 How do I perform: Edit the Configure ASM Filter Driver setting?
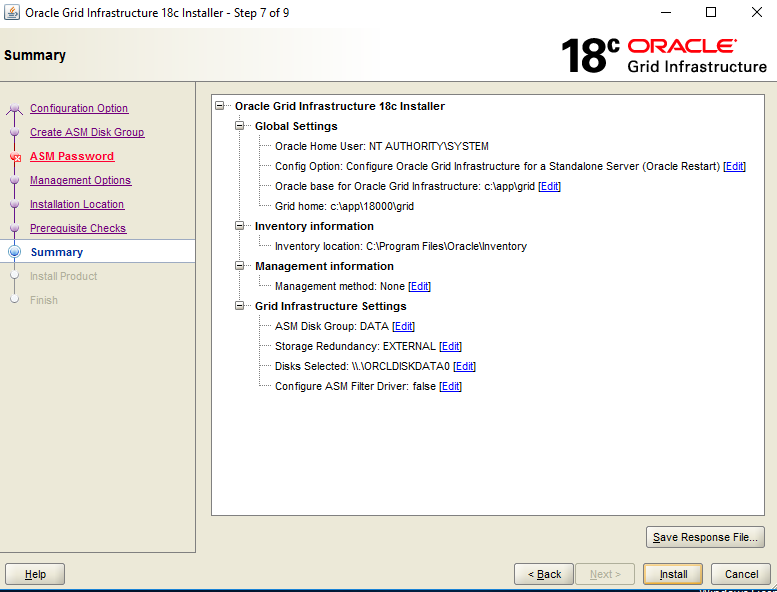[450, 386]
